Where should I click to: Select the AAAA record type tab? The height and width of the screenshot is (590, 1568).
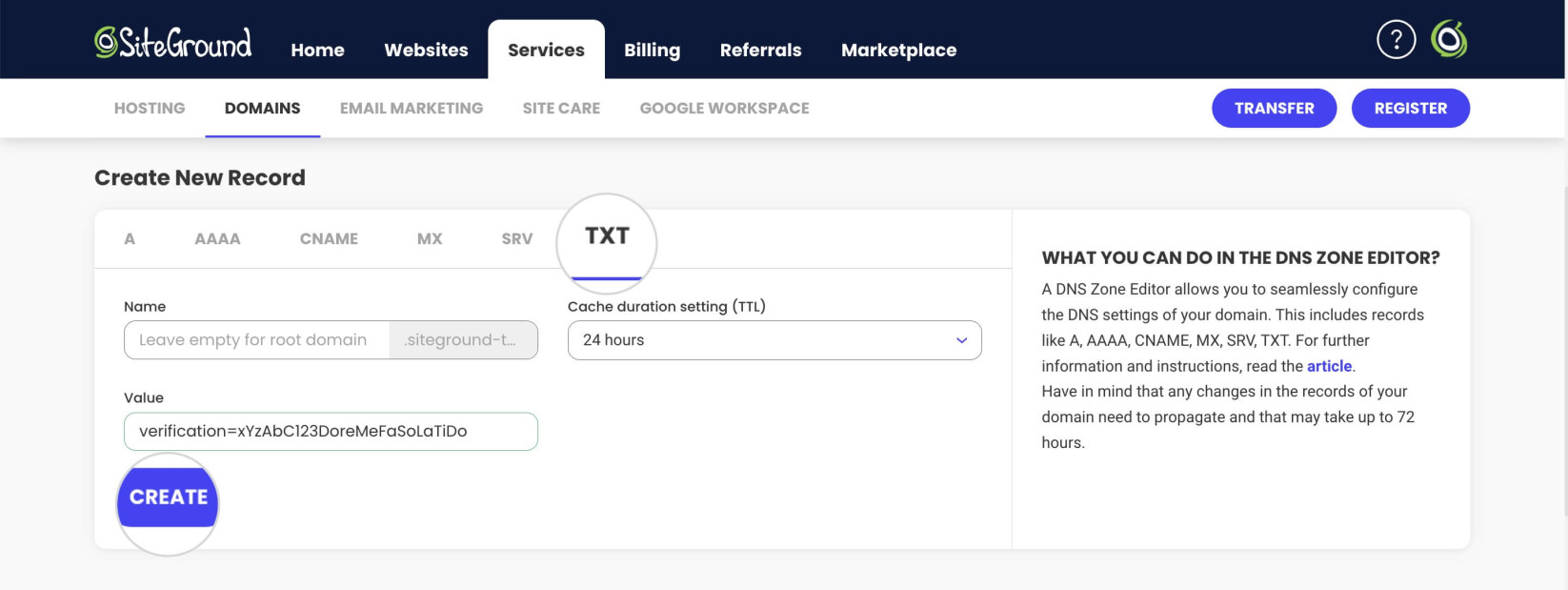pyautogui.click(x=217, y=238)
